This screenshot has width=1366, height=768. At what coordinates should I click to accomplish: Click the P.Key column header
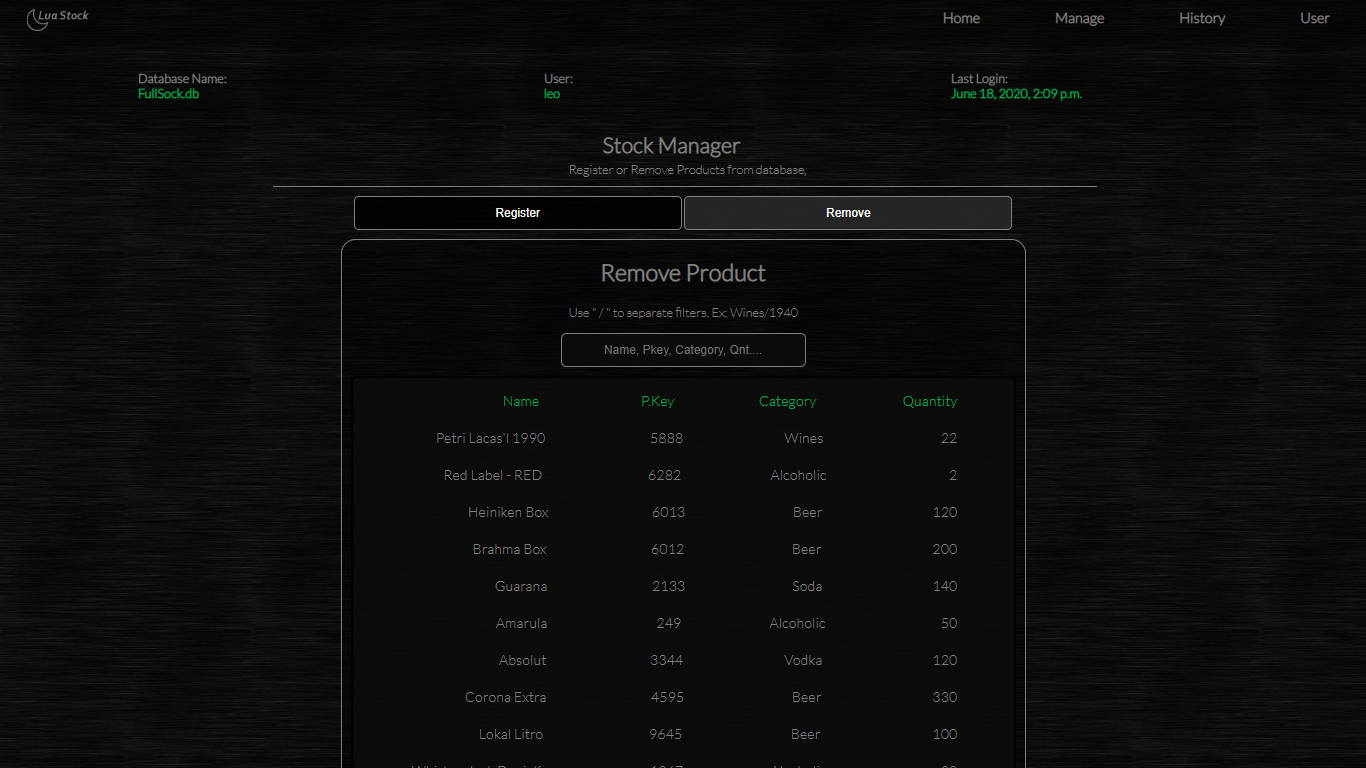coord(657,401)
